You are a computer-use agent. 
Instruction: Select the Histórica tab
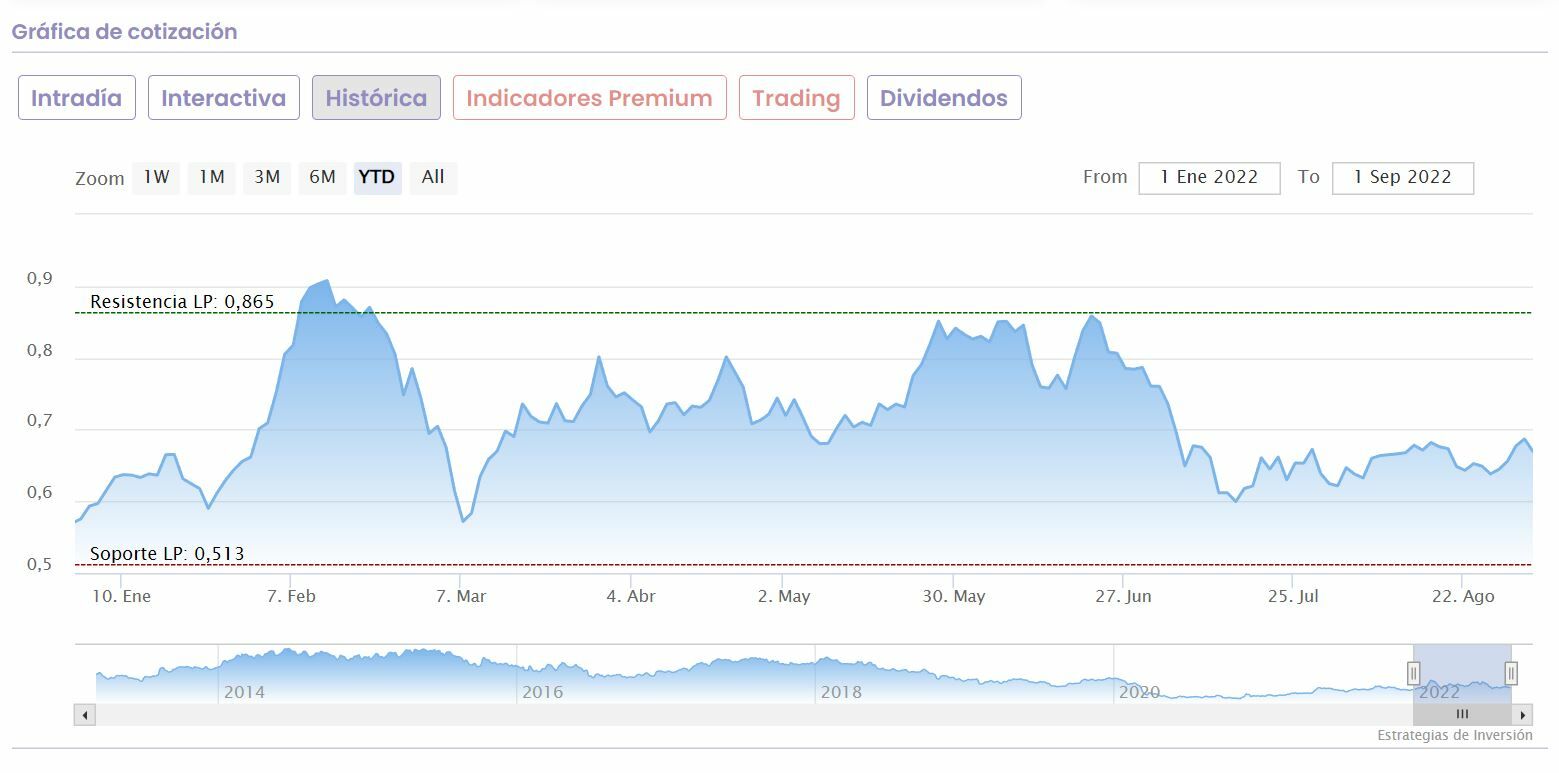tap(376, 98)
